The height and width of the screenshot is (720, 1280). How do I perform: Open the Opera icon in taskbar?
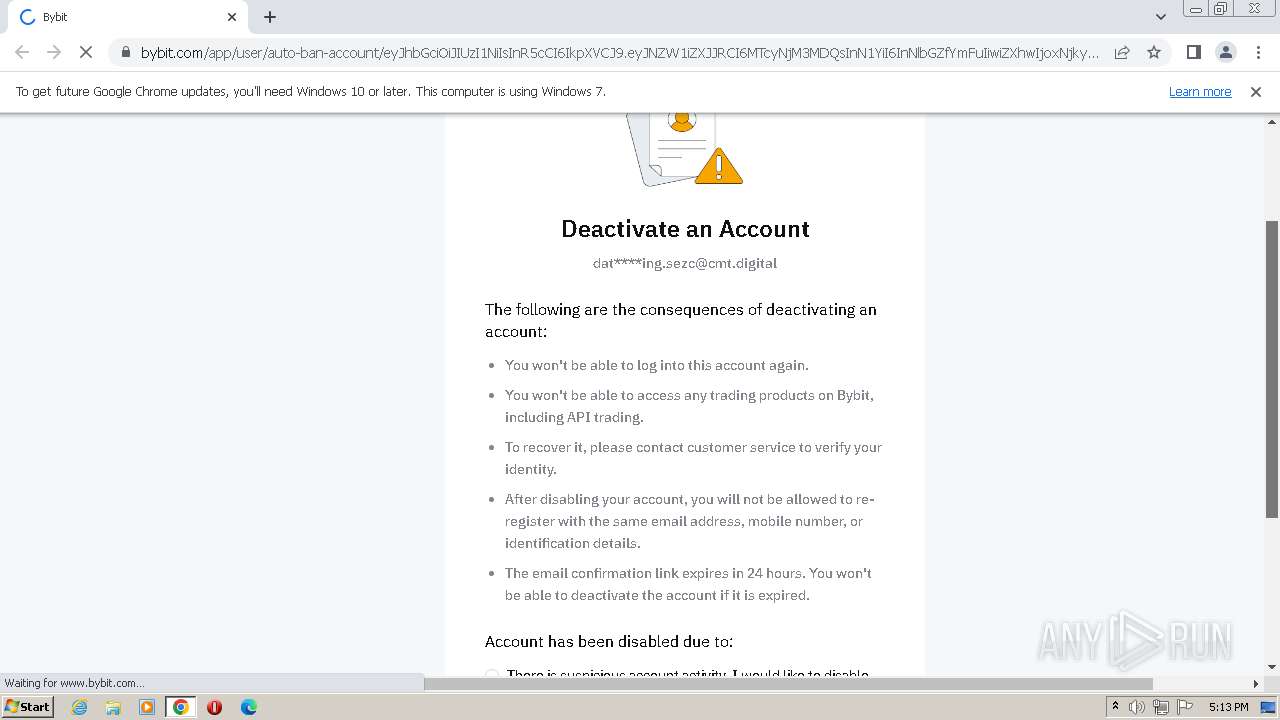(x=214, y=707)
